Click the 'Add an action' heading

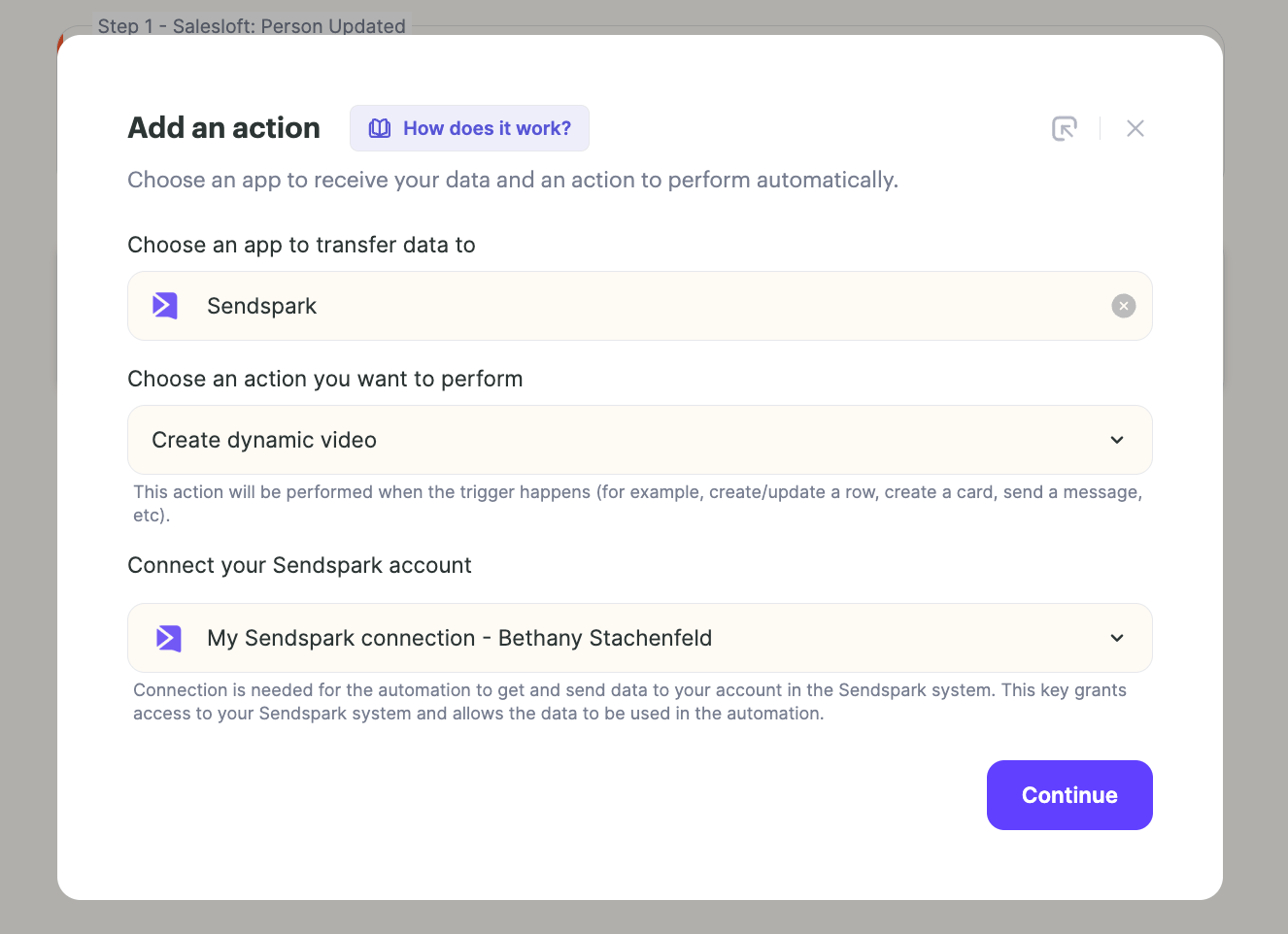click(224, 128)
